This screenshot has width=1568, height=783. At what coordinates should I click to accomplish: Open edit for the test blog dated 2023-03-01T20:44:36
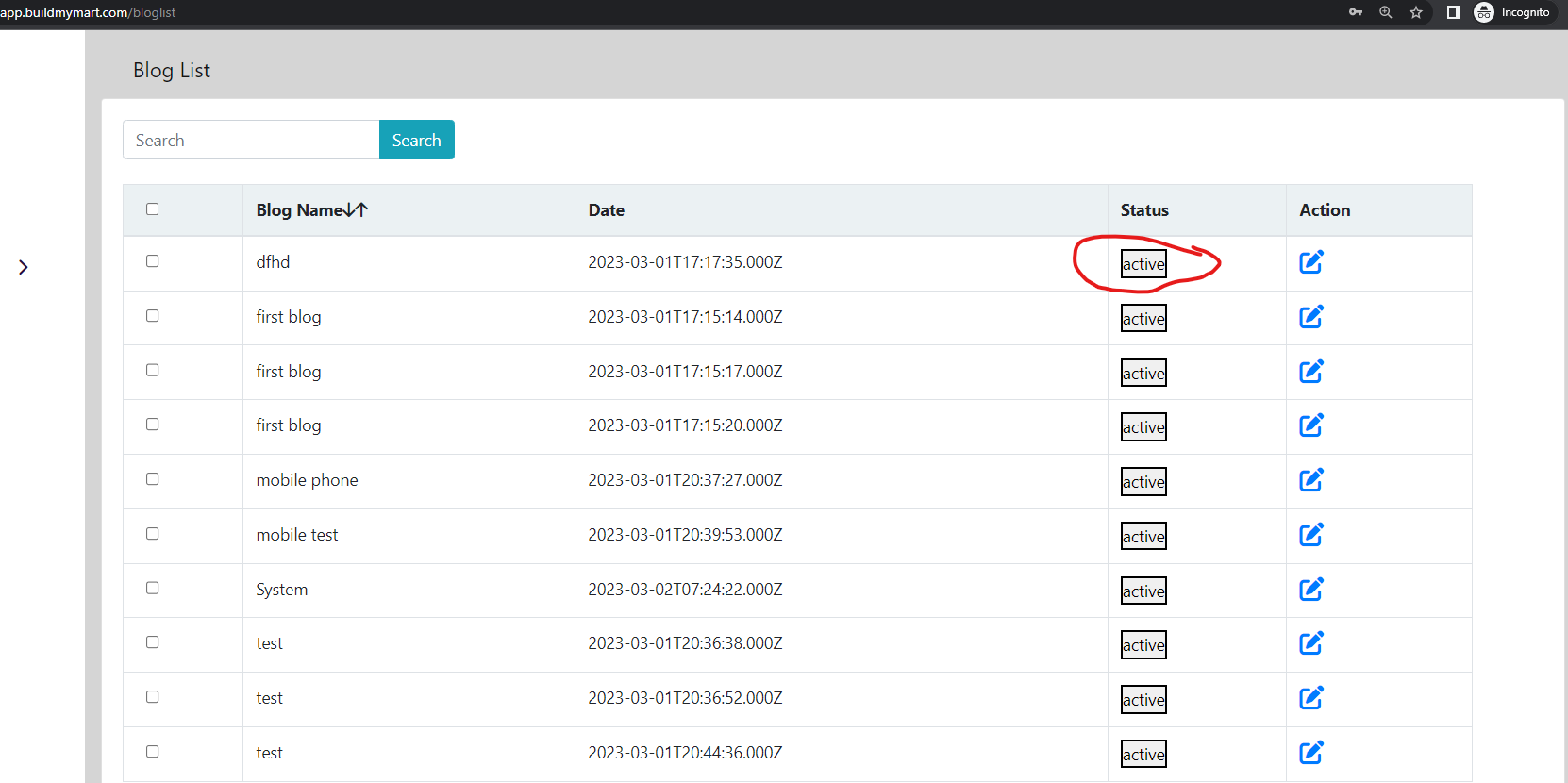1311,753
